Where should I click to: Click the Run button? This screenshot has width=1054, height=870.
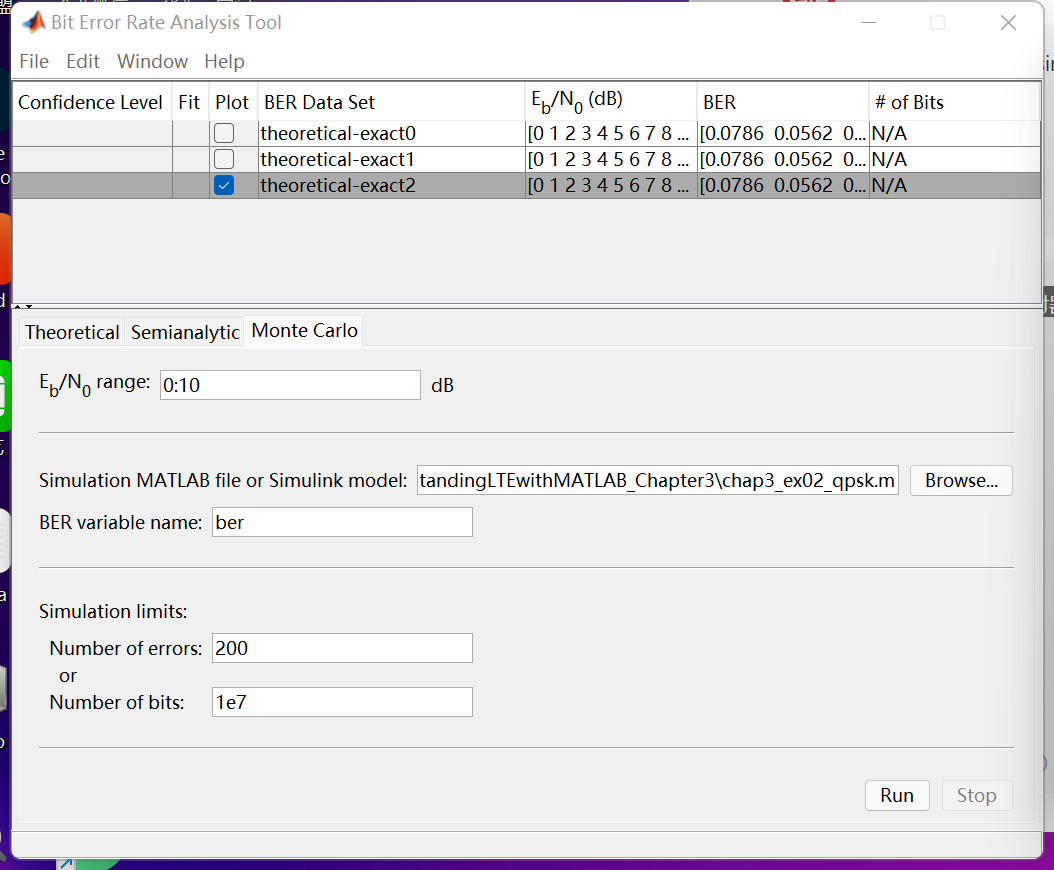tap(897, 795)
